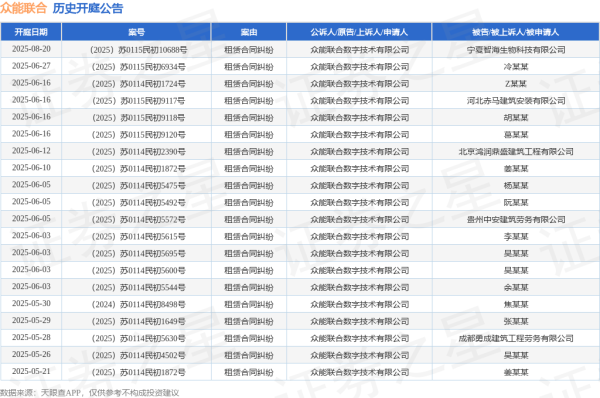Click defendant name 胡某某
600x398 pixels.
(516, 118)
